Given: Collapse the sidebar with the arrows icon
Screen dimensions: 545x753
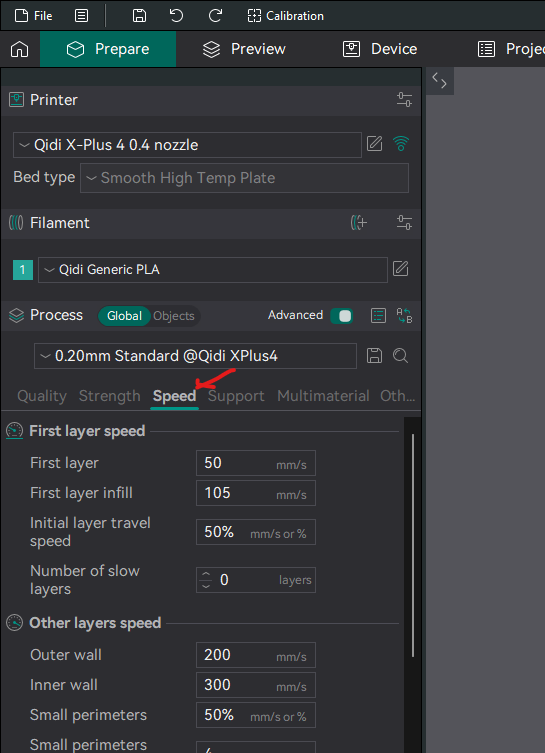Looking at the screenshot, I should [x=440, y=80].
